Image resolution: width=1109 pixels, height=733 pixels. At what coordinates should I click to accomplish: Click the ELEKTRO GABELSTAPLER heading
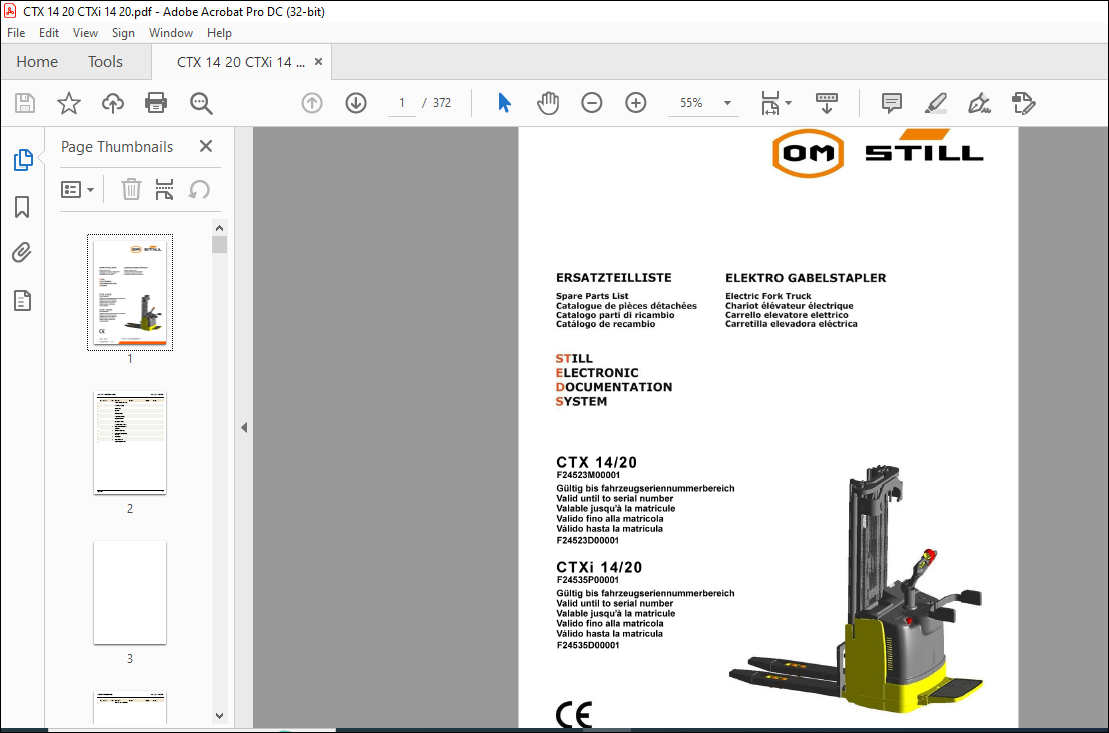click(x=806, y=278)
